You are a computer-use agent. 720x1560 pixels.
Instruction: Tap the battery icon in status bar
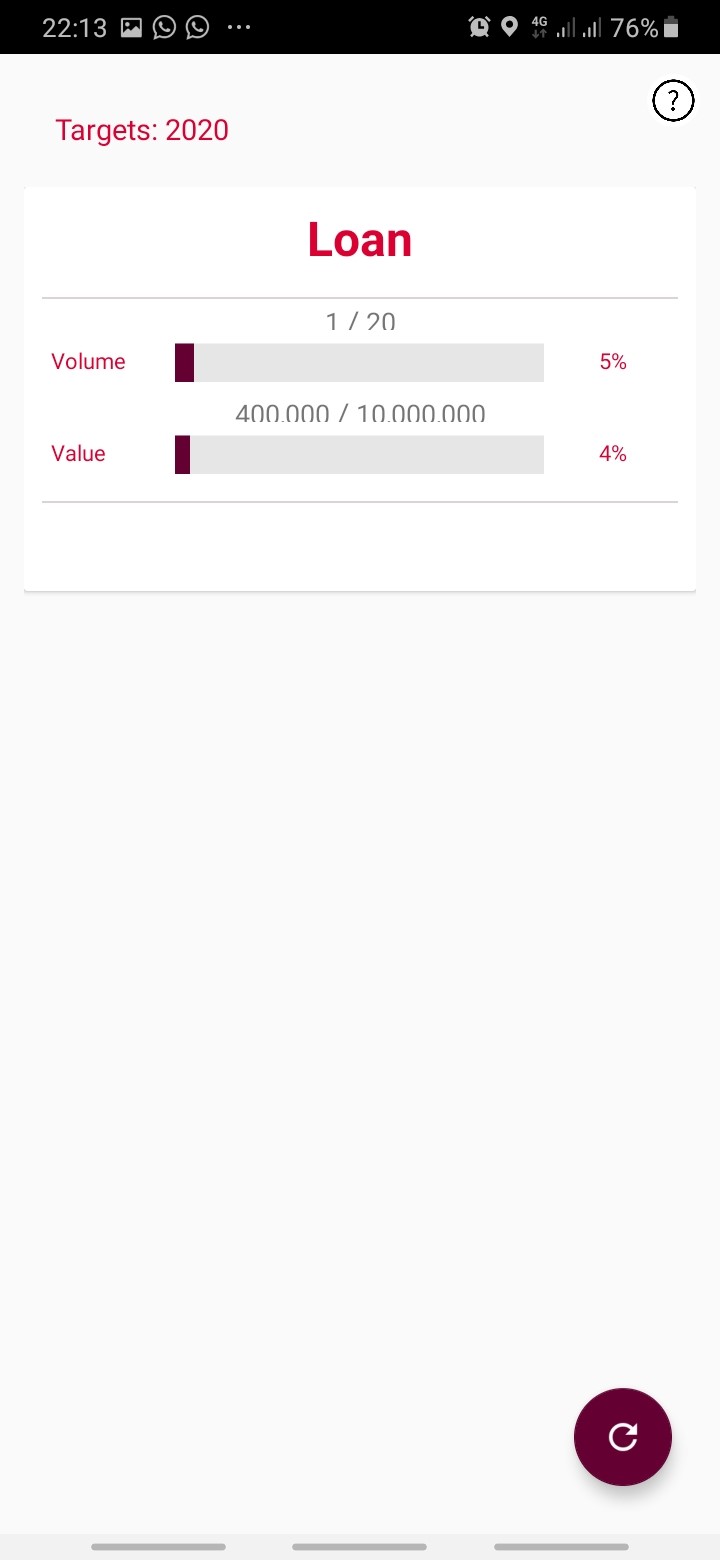(x=671, y=27)
